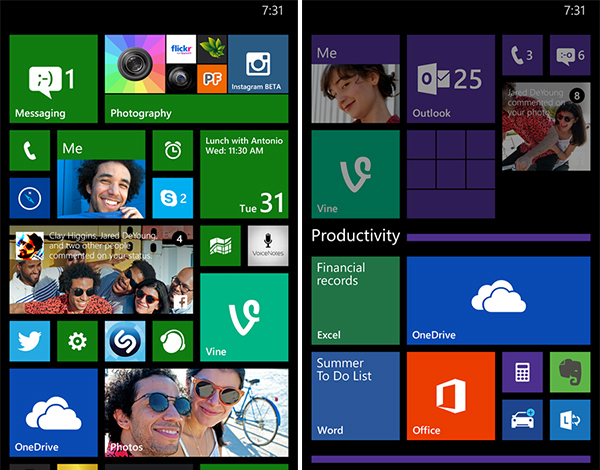Open the Vine tile on left screen

point(244,317)
